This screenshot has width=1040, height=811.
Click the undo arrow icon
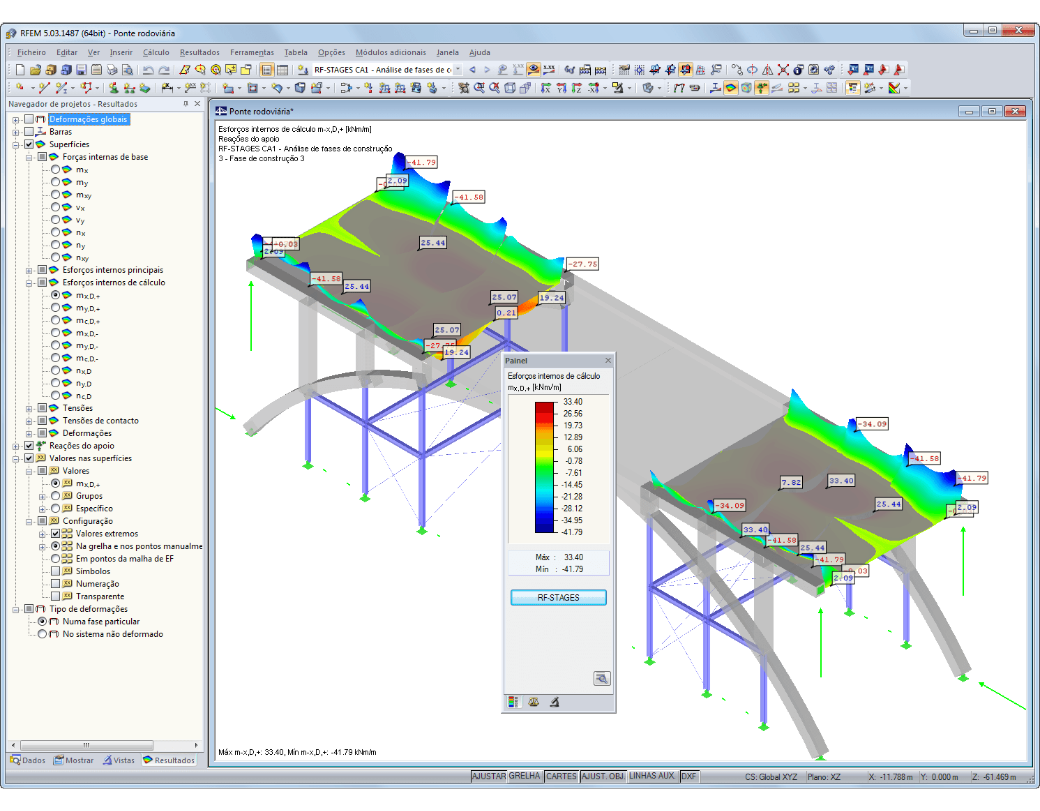(148, 70)
